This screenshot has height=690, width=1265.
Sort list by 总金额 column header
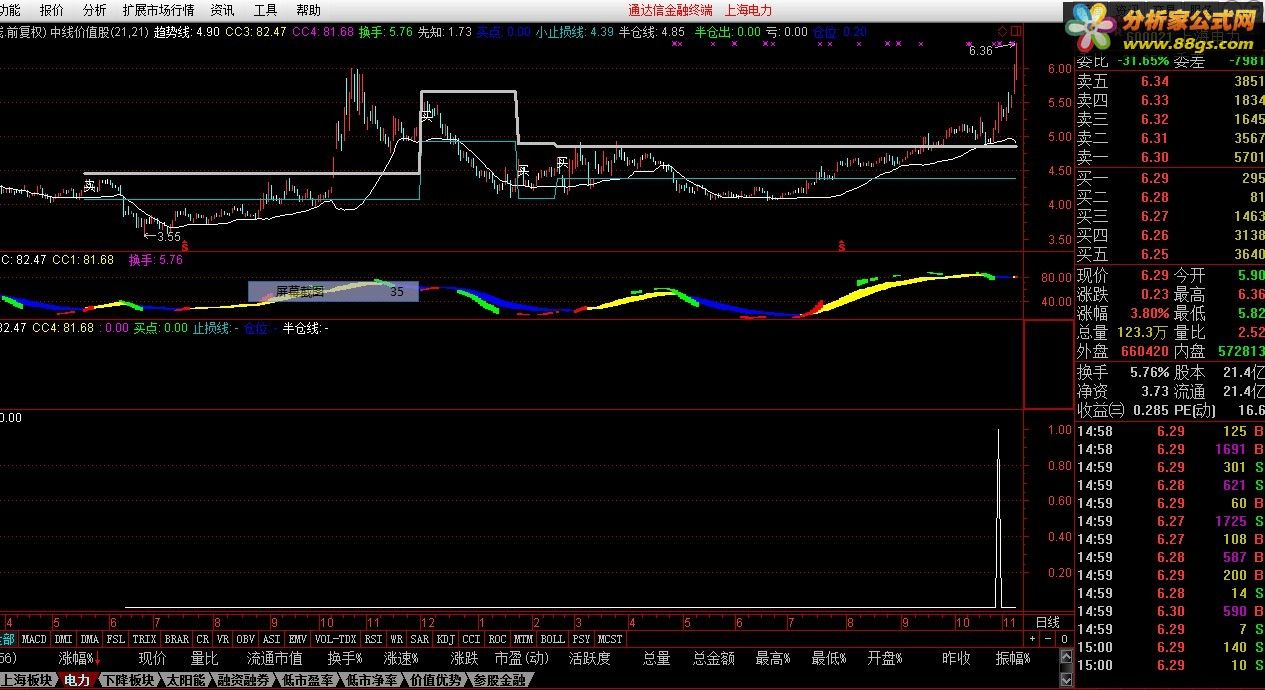coord(713,658)
